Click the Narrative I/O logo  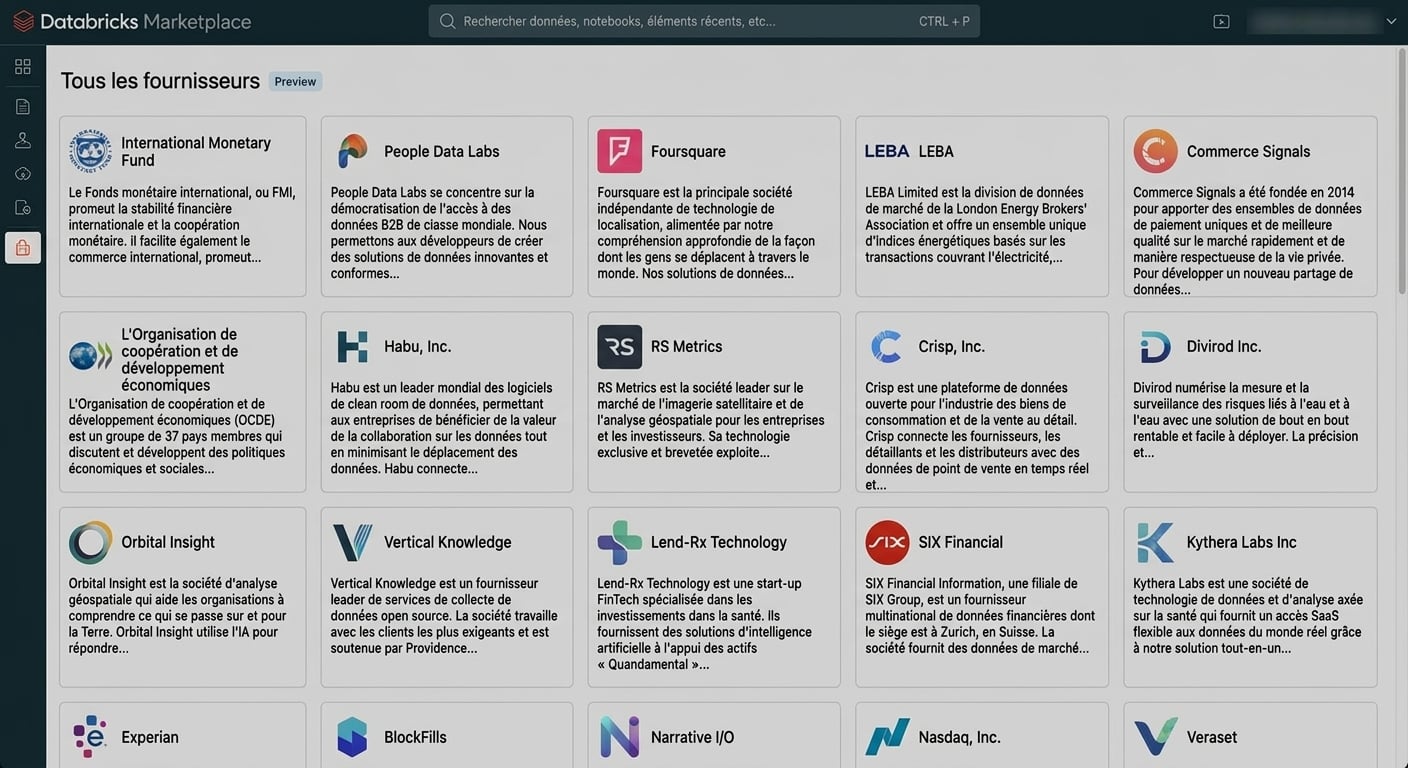pyautogui.click(x=620, y=737)
